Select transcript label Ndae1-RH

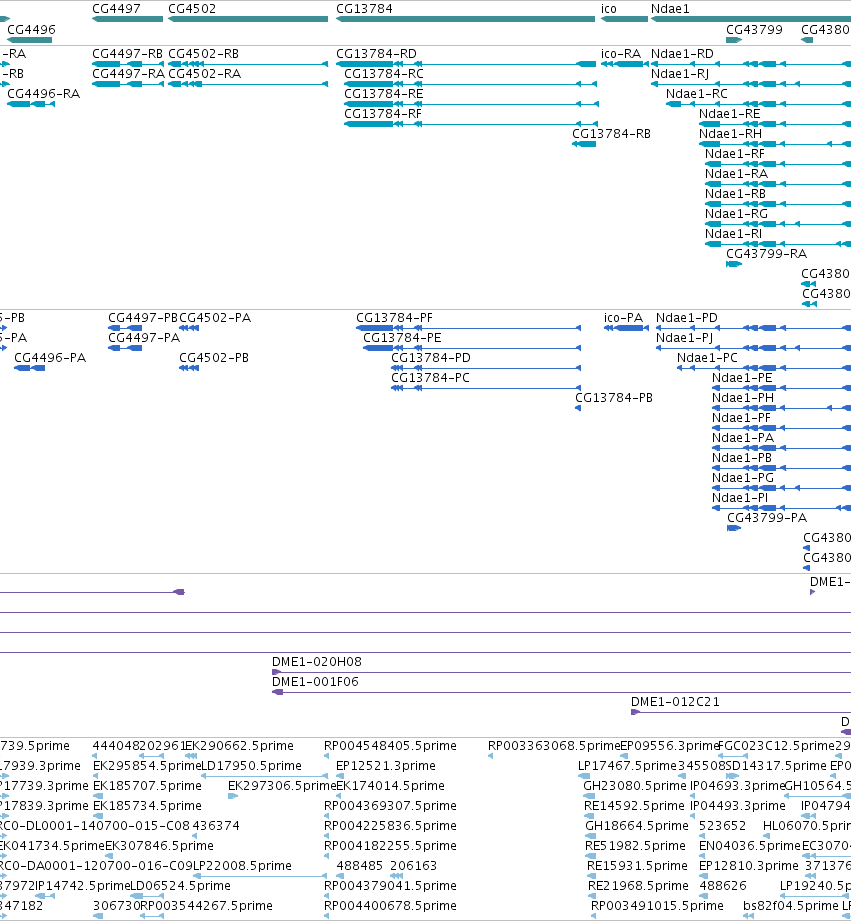[x=730, y=134]
